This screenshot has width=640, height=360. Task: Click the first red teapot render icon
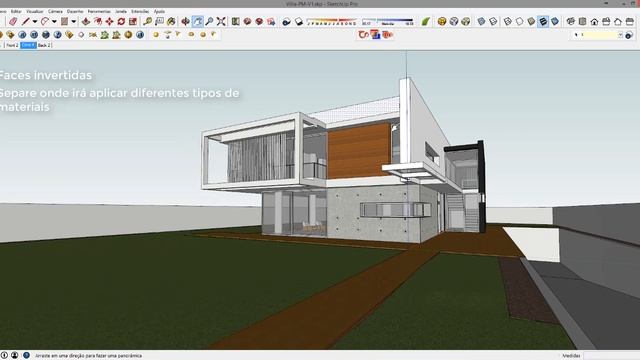tap(363, 35)
